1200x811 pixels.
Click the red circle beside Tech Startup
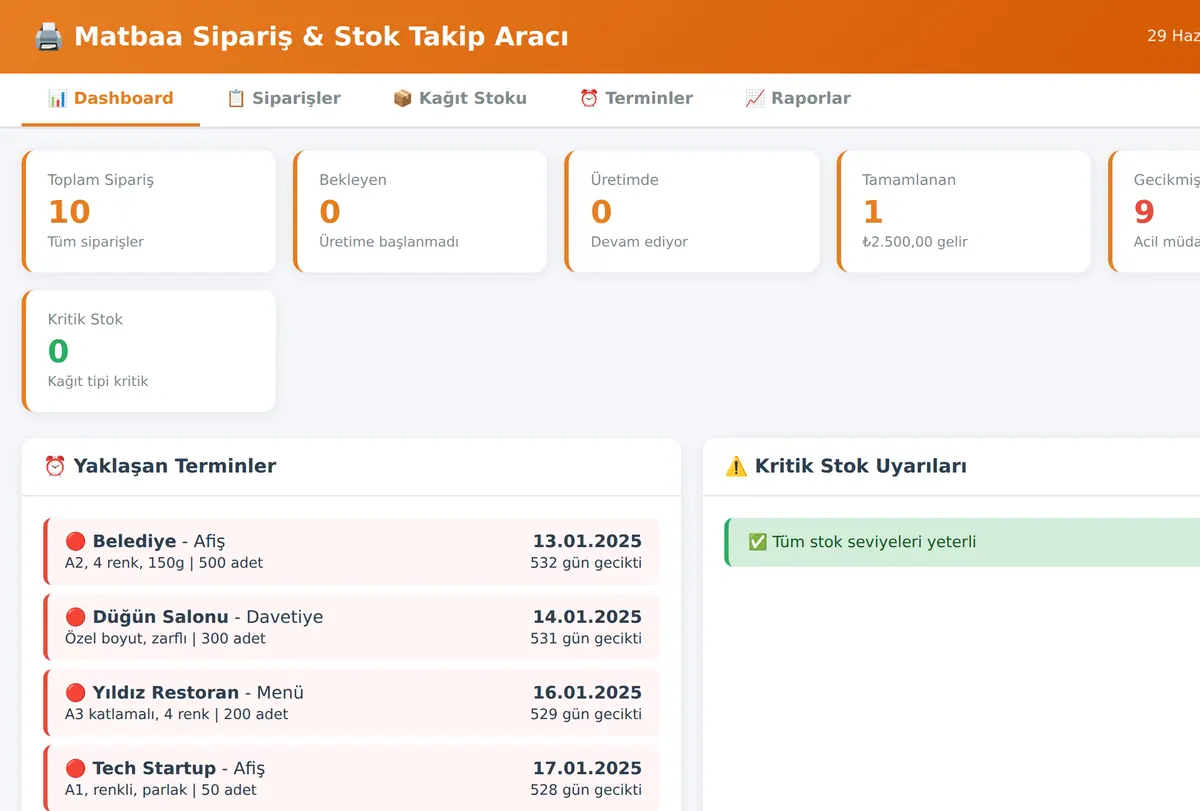point(75,768)
